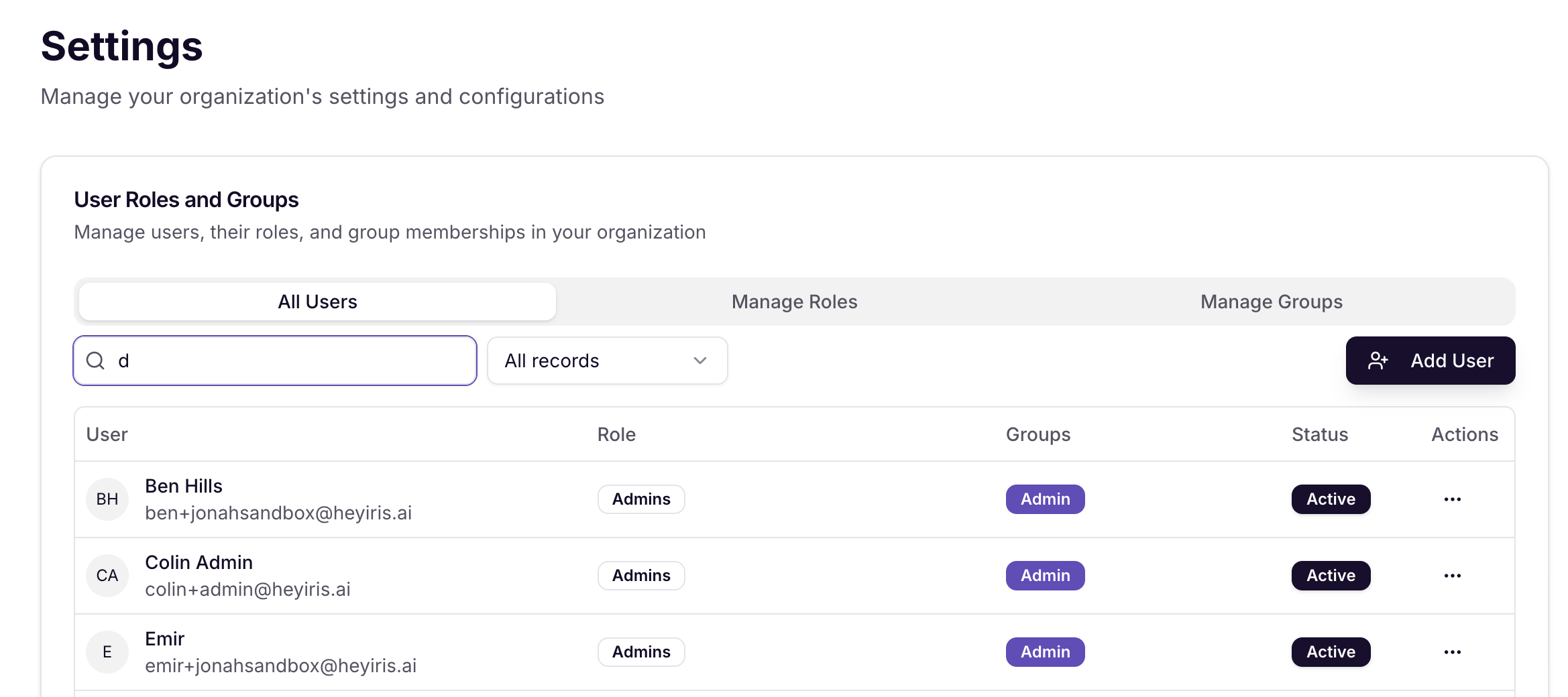Click the BH avatar for Ben Hills
1568x697 pixels.
coord(107,499)
